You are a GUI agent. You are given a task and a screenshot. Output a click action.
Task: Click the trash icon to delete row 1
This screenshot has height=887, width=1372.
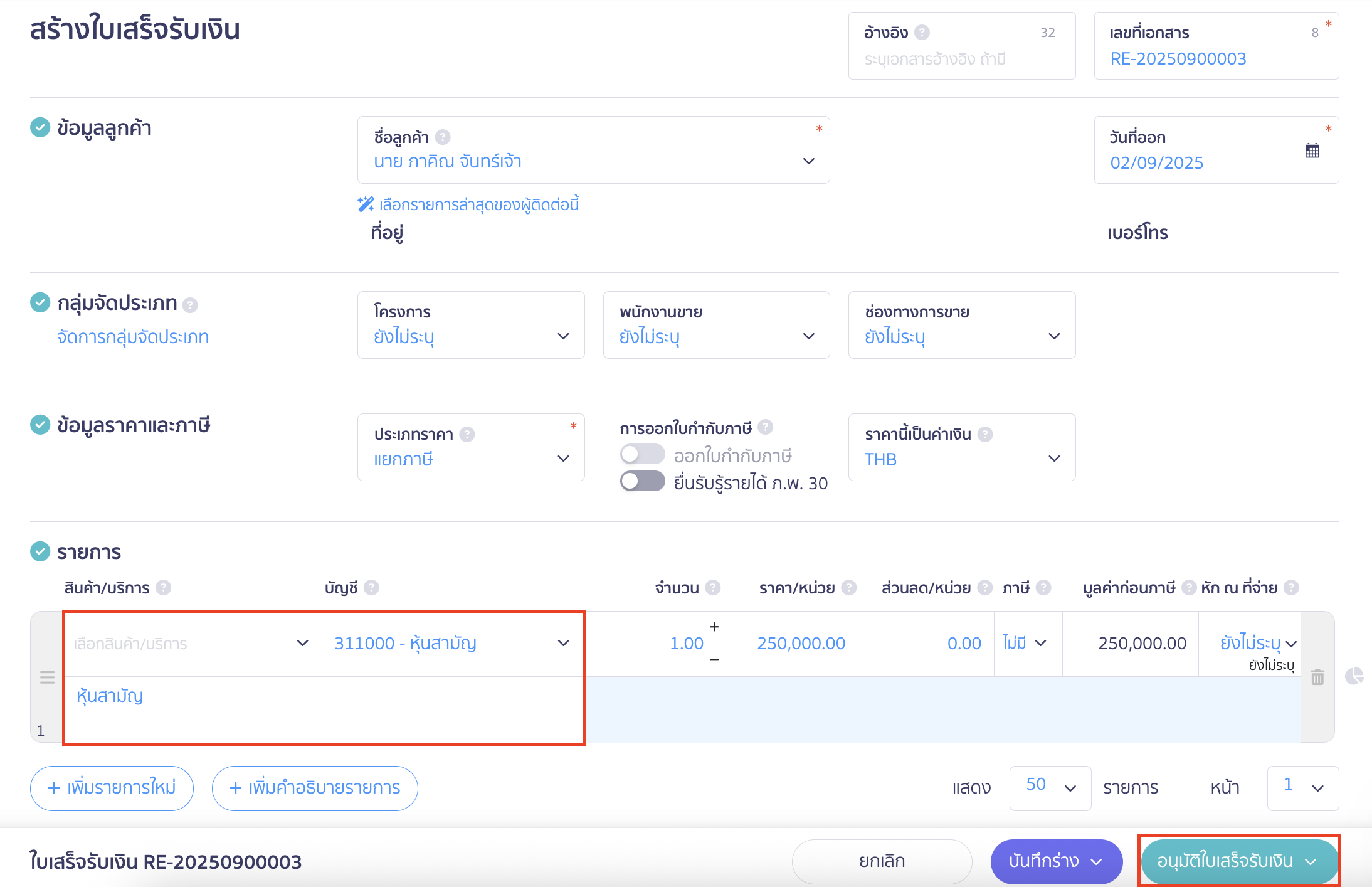(1317, 677)
